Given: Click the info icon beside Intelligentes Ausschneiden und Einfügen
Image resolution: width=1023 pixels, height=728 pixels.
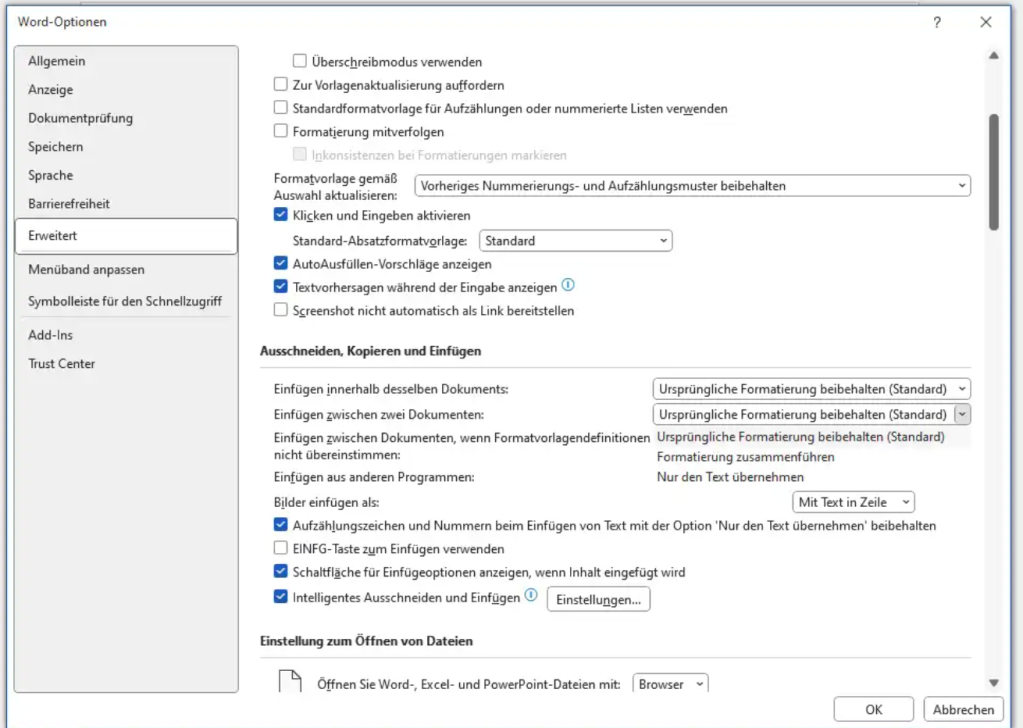Looking at the screenshot, I should coord(530,596).
